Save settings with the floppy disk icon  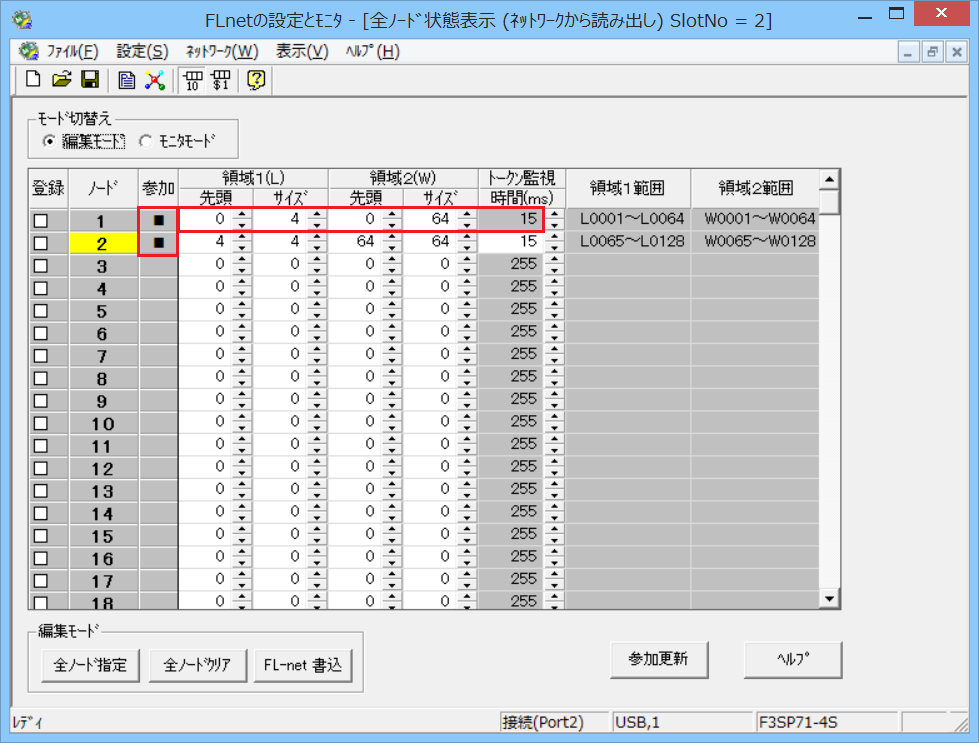(x=89, y=81)
